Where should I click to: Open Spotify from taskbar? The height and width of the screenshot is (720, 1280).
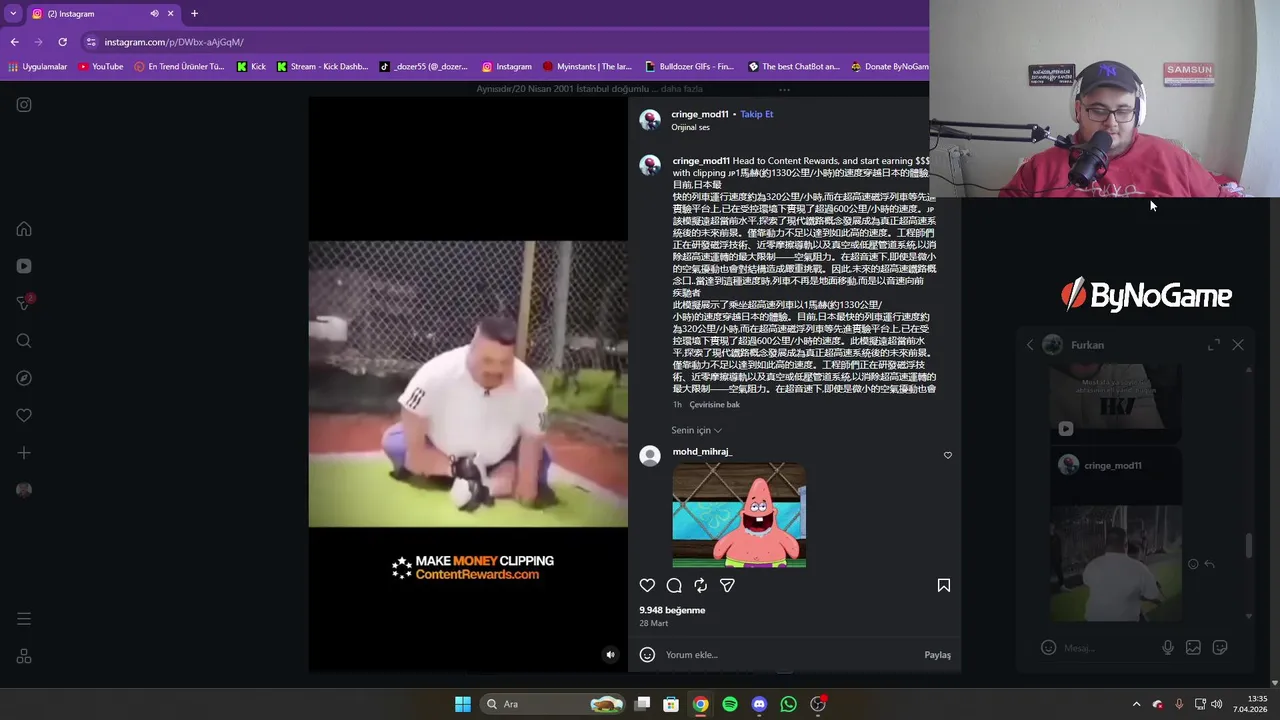(730, 704)
